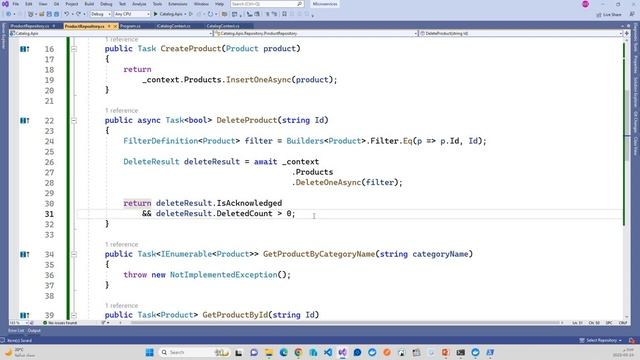Click the Undo toolbar icon

pyautogui.click(x=66, y=14)
